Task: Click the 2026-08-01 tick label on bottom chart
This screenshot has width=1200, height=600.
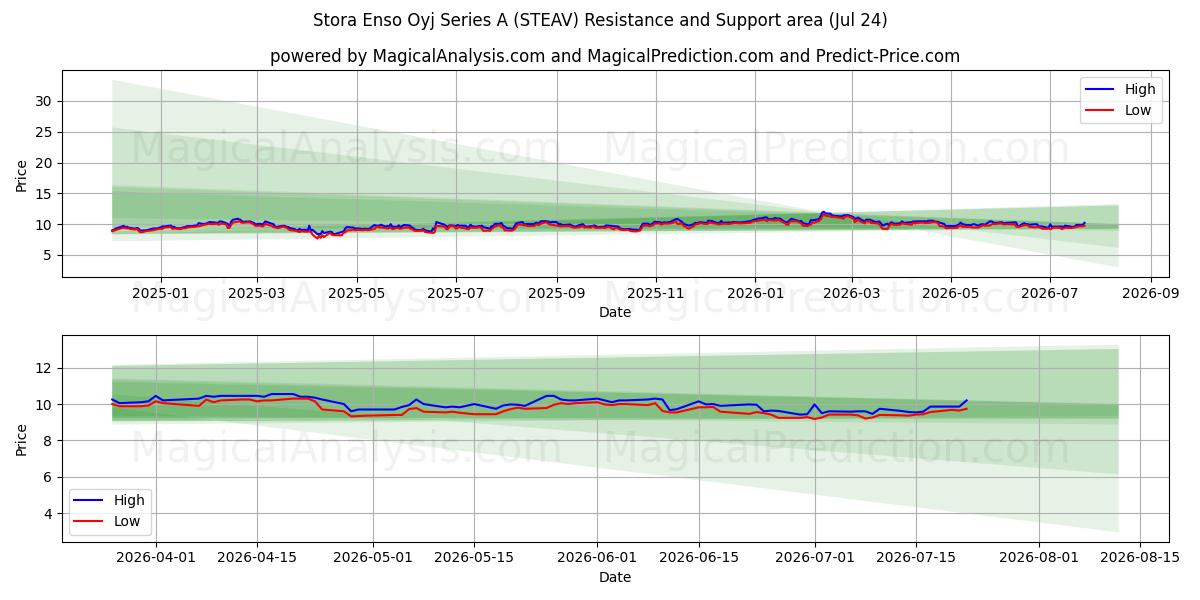Action: [1038, 559]
